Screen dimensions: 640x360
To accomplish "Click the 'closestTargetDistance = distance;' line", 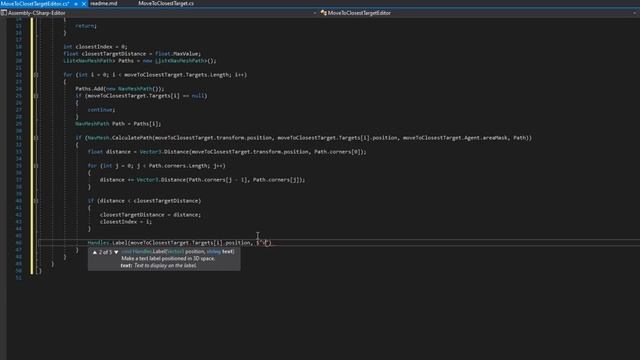I will (150, 215).
